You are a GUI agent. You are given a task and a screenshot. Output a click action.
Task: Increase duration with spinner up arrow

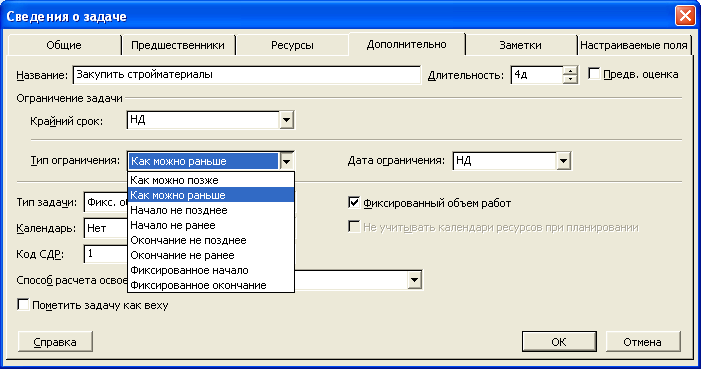(x=570, y=70)
